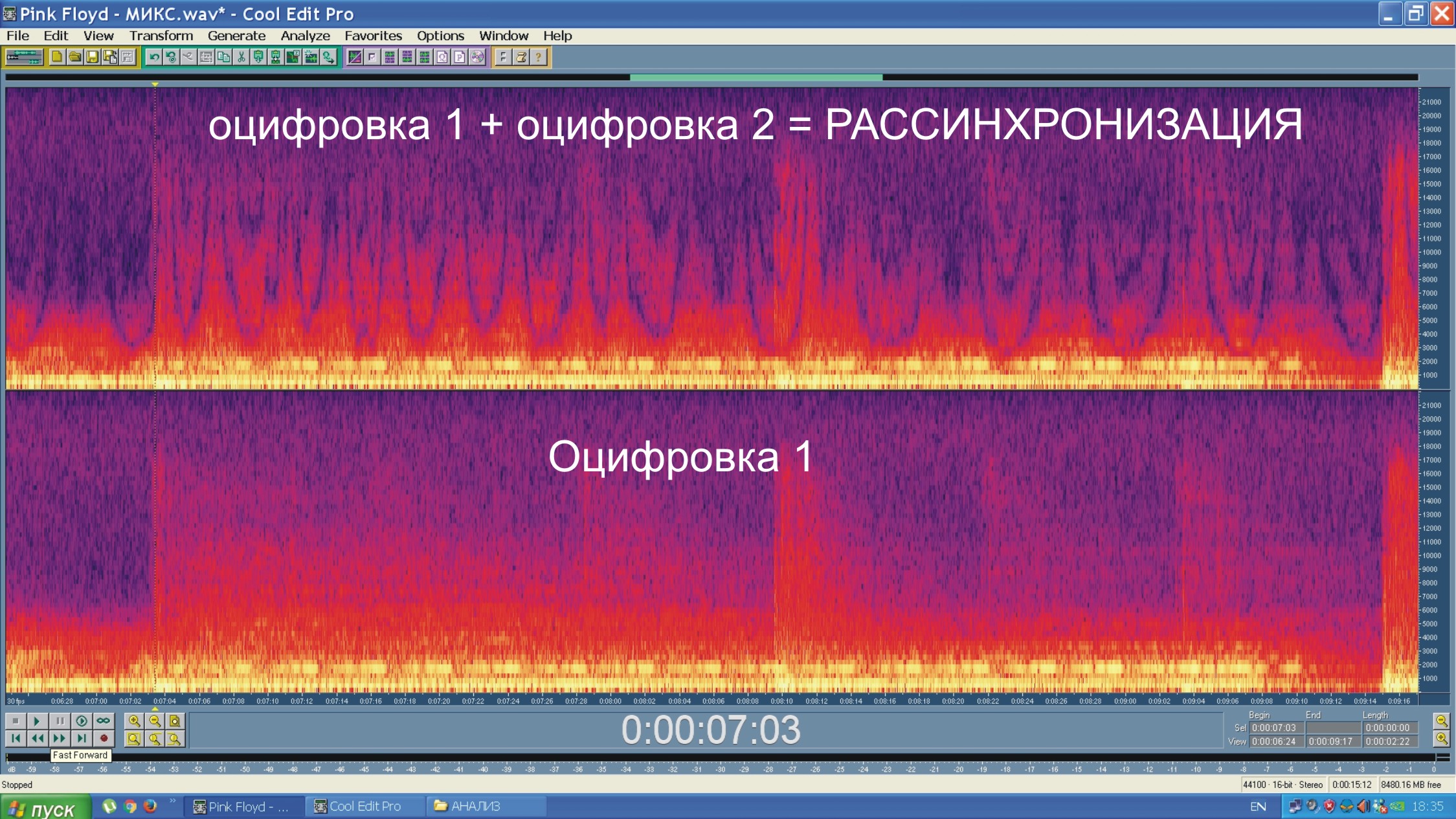Click the Fast Forward double-arrow button
This screenshot has height=819, width=1456.
(x=60, y=738)
